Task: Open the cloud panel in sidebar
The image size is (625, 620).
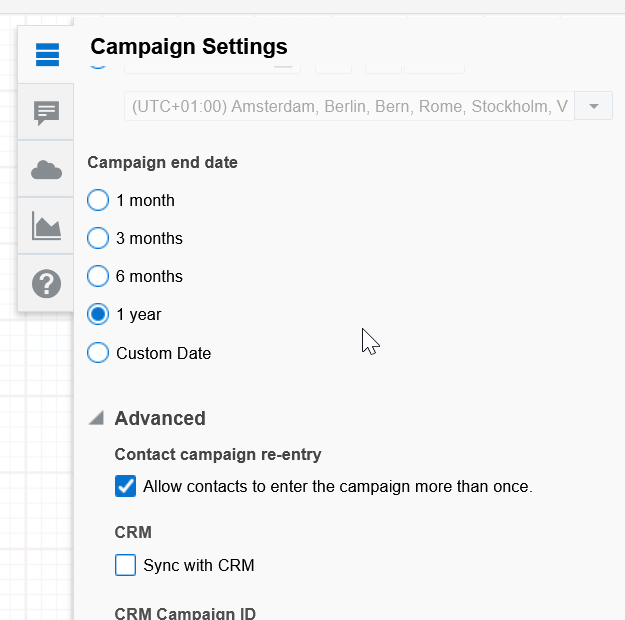Action: 47,170
